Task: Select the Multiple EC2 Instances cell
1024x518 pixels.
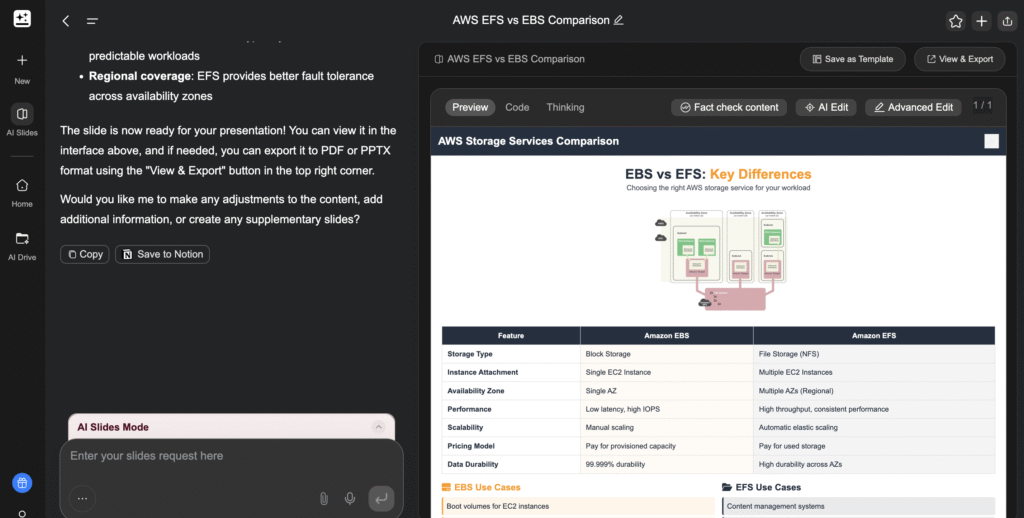Action: pos(874,372)
